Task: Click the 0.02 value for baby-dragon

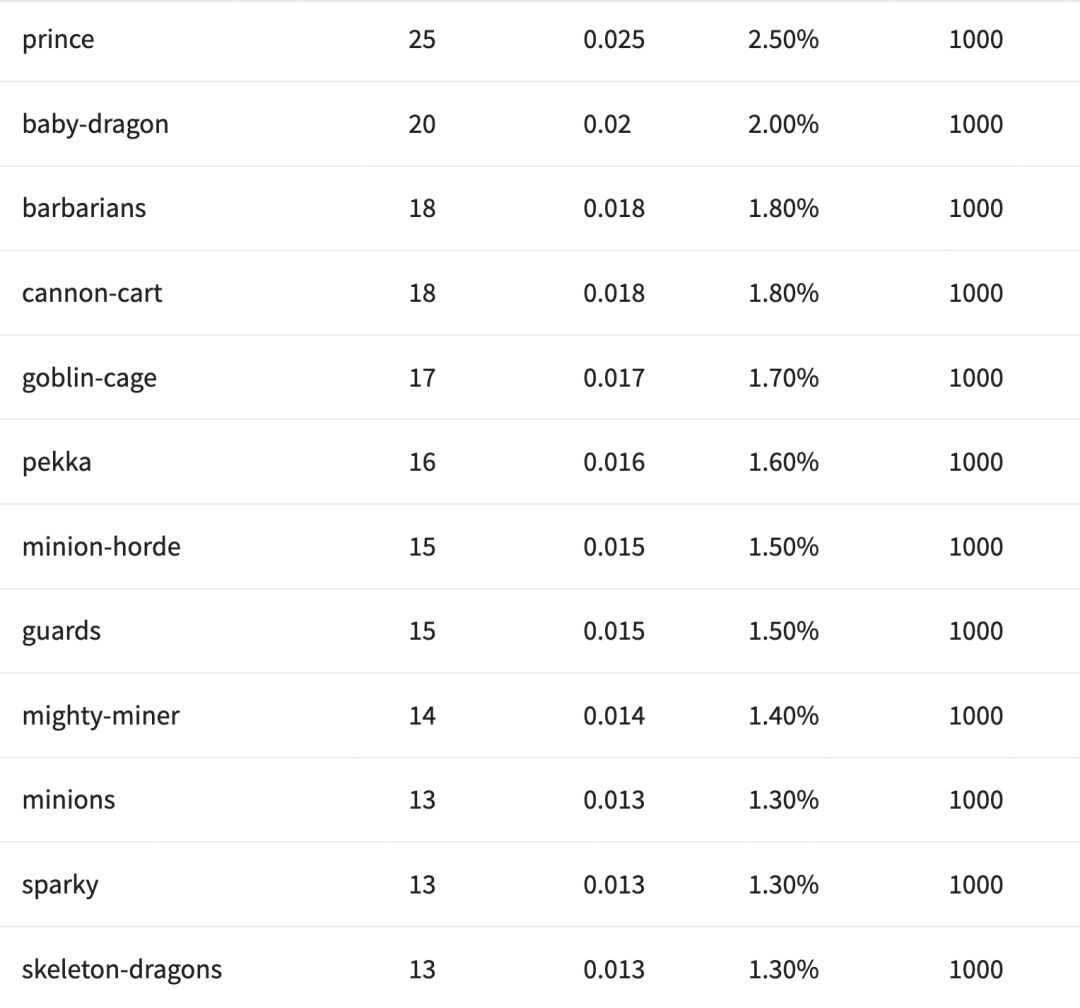Action: coord(607,125)
